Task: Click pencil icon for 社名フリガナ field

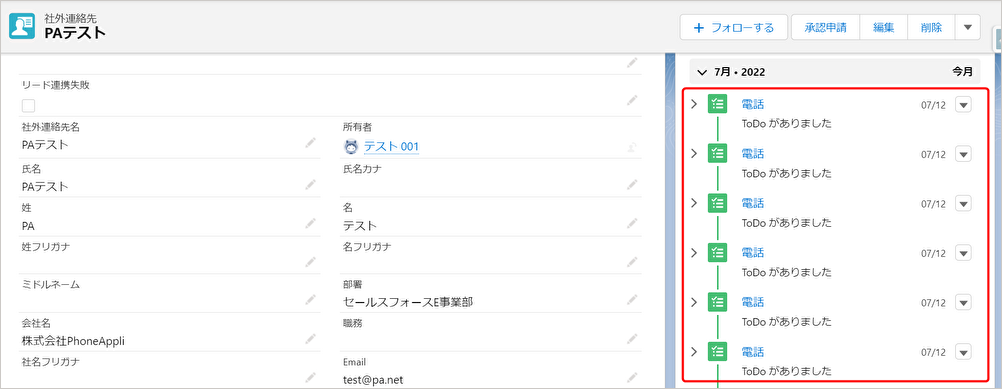Action: [x=311, y=377]
